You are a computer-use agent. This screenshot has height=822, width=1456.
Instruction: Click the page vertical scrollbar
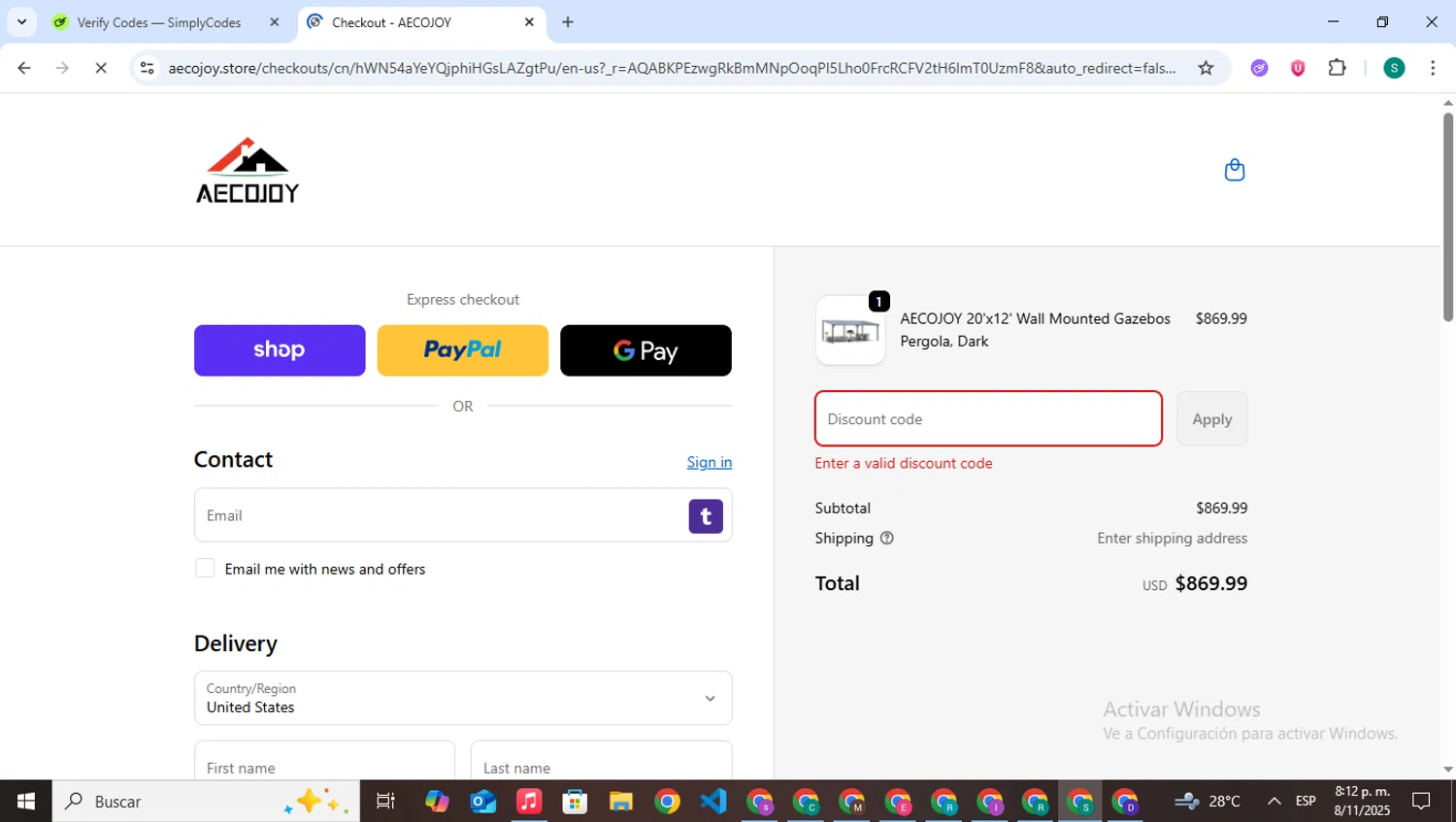tap(1448, 216)
